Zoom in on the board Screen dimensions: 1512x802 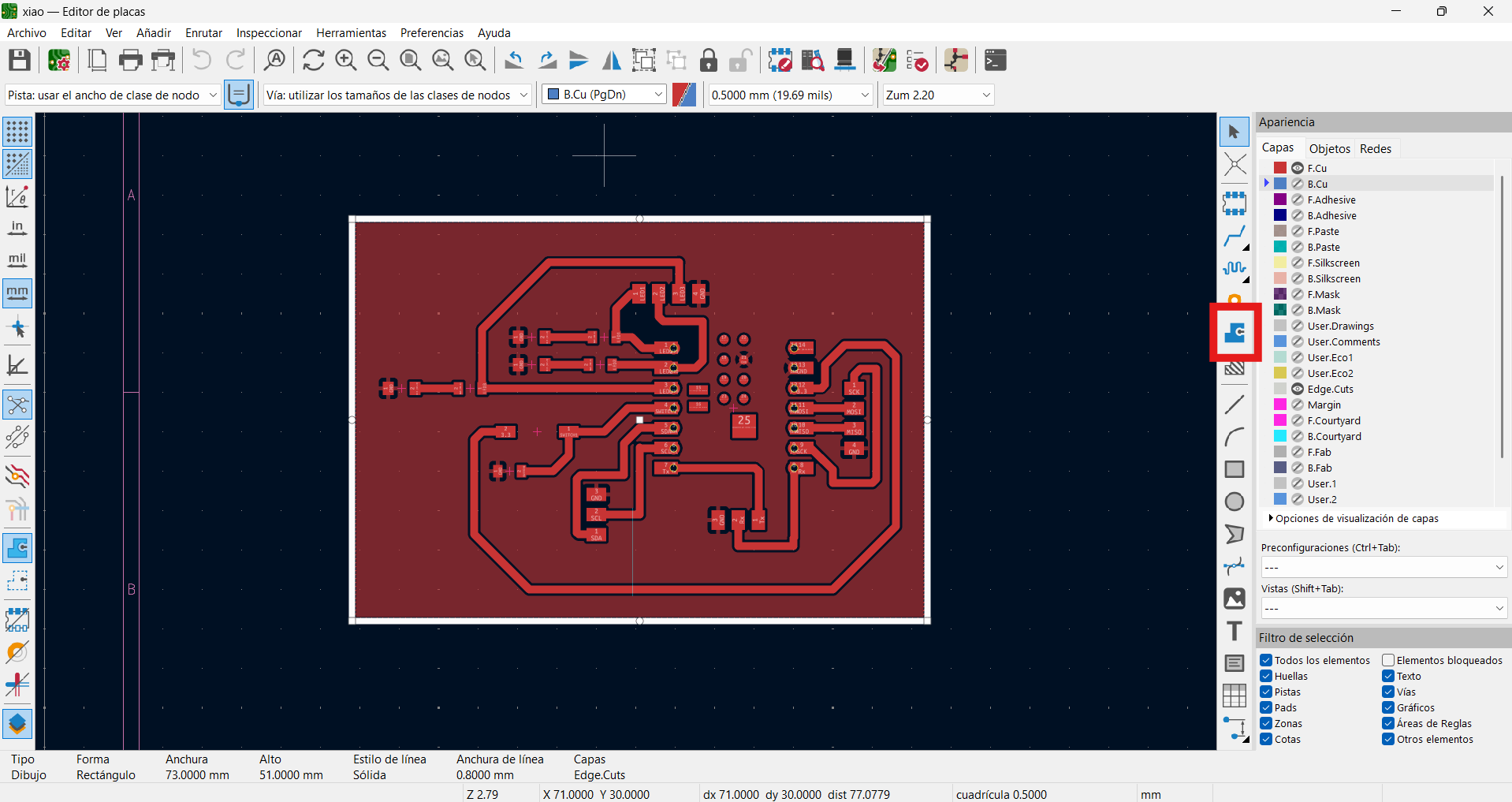(x=345, y=60)
